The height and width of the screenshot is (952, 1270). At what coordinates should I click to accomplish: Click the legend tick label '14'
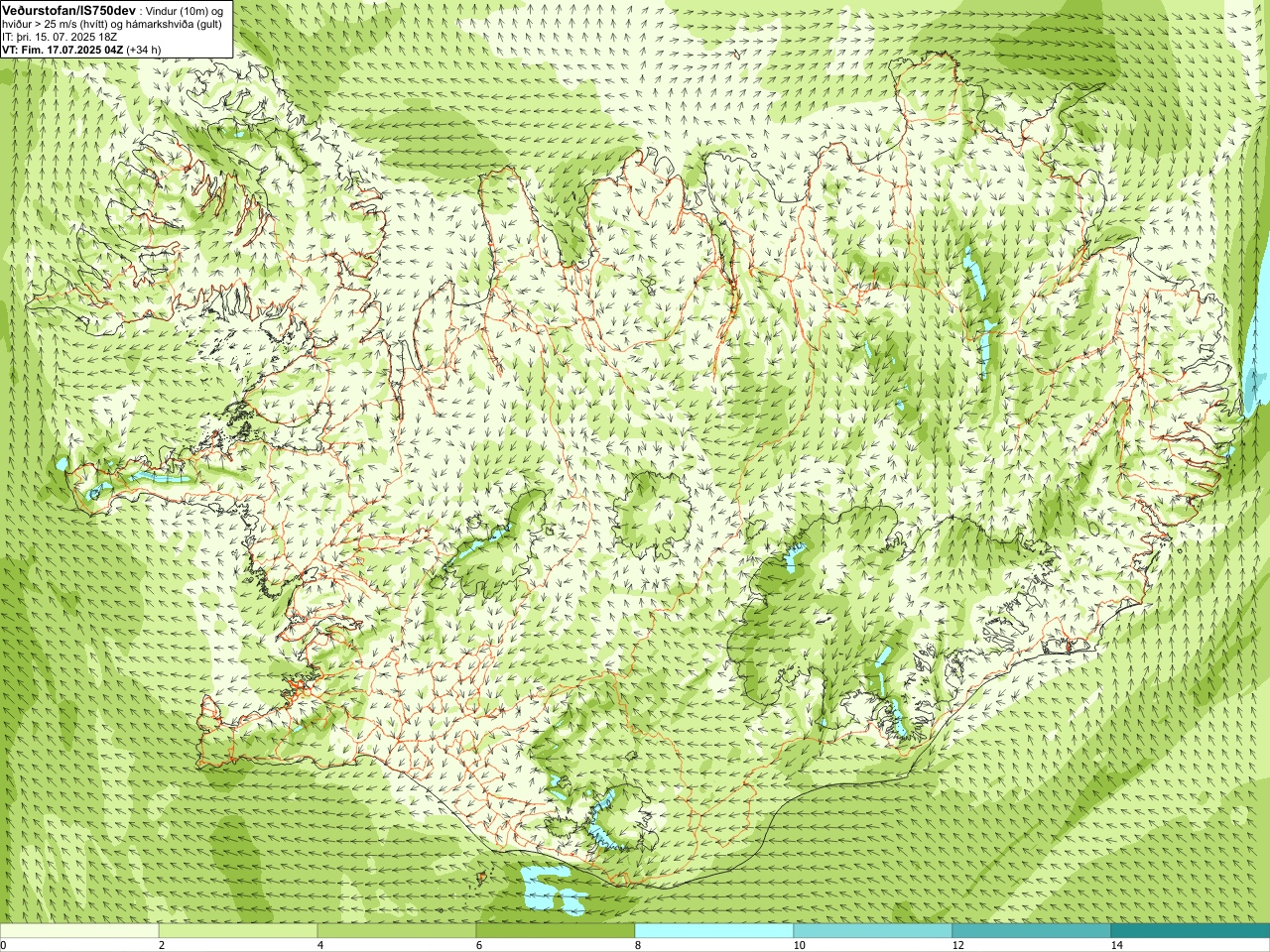[x=1116, y=945]
